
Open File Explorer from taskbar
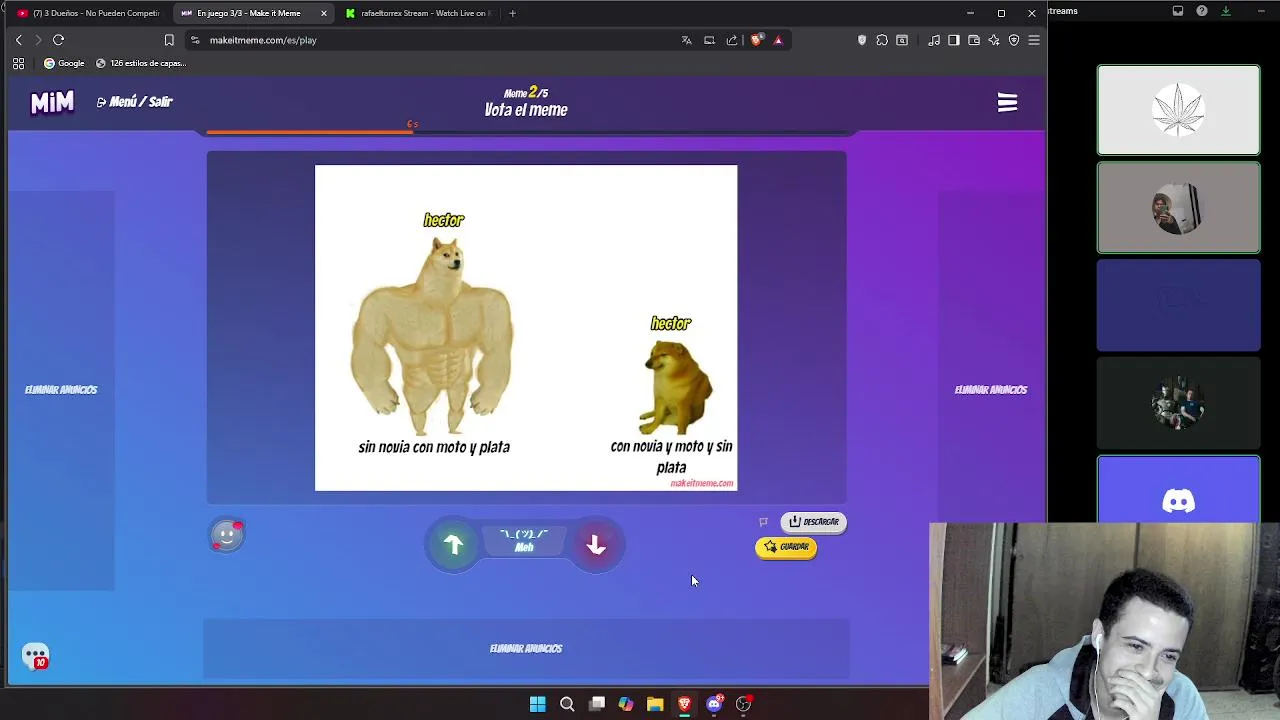(655, 704)
